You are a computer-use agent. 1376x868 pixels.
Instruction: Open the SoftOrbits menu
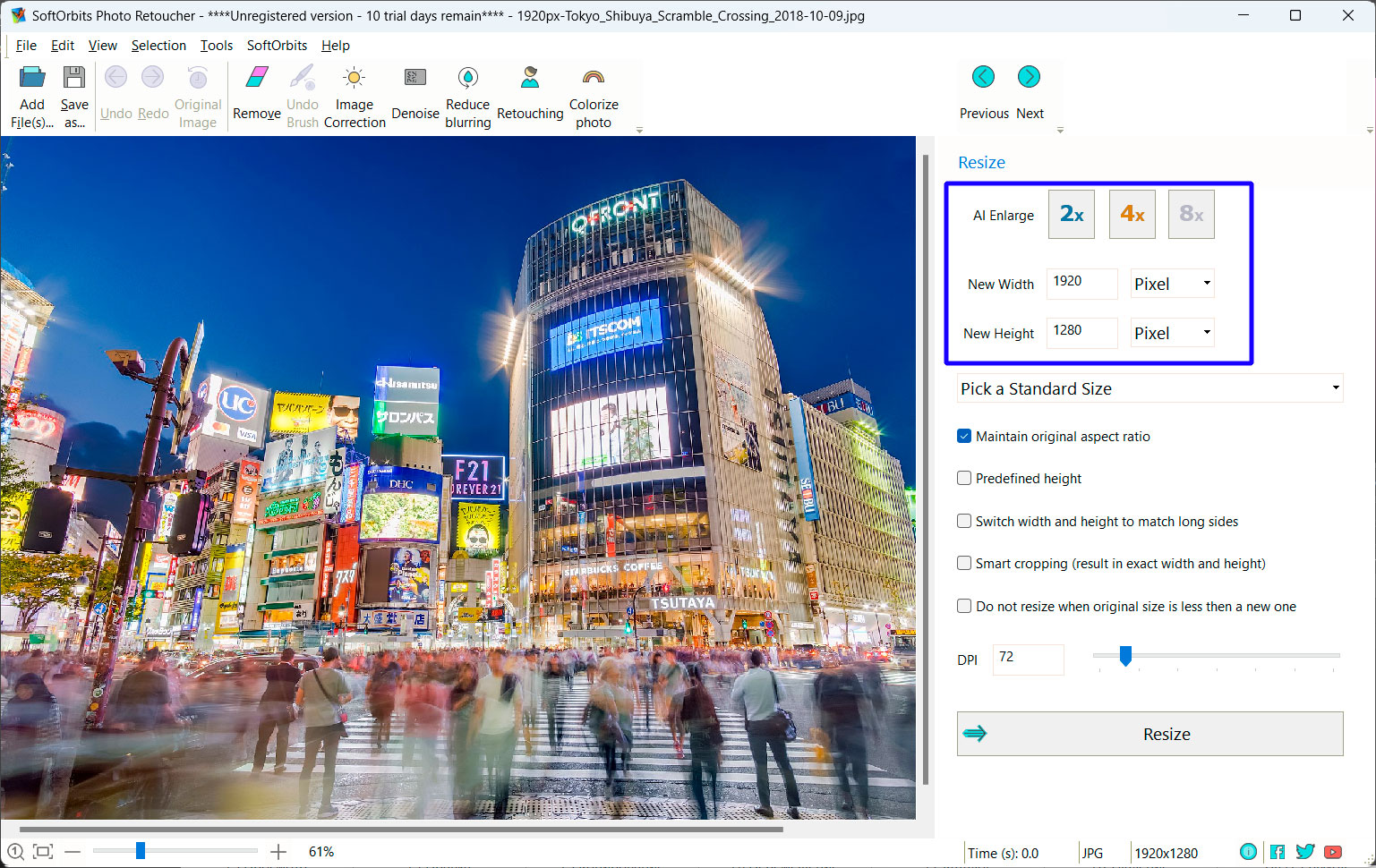[x=277, y=45]
